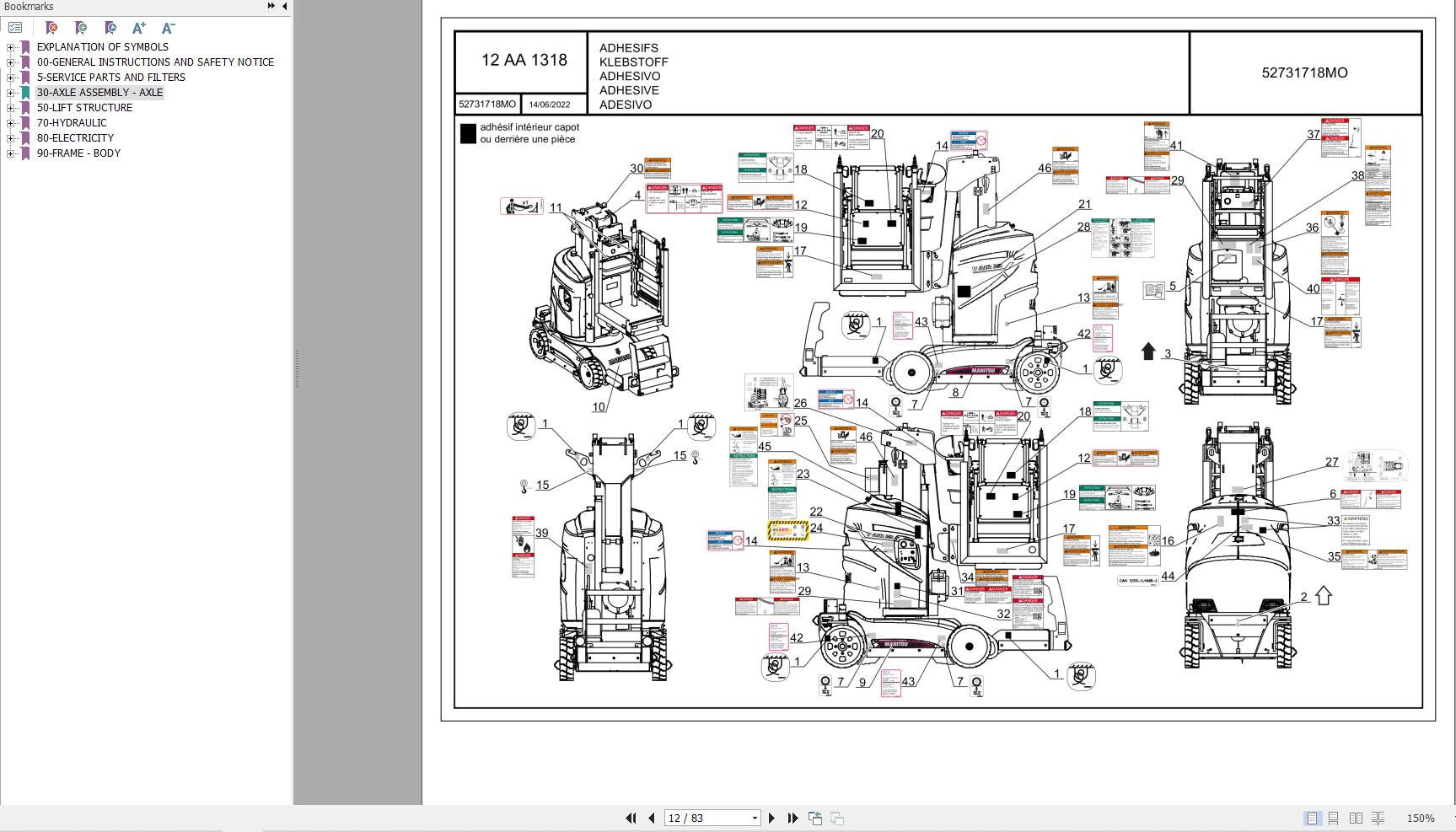
Task: Click the KLEBSTOFF title text
Action: 634,62
